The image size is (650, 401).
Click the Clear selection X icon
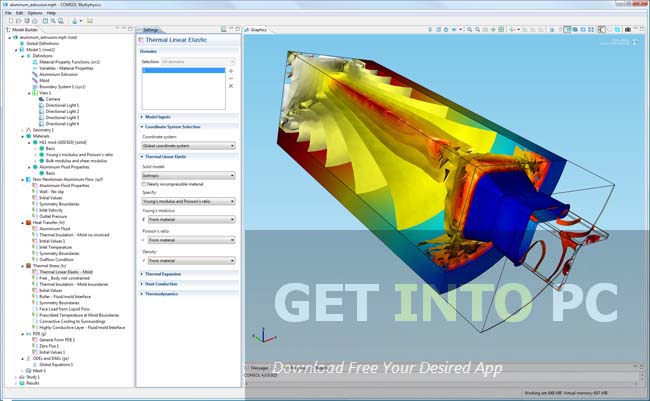pyautogui.click(x=231, y=86)
